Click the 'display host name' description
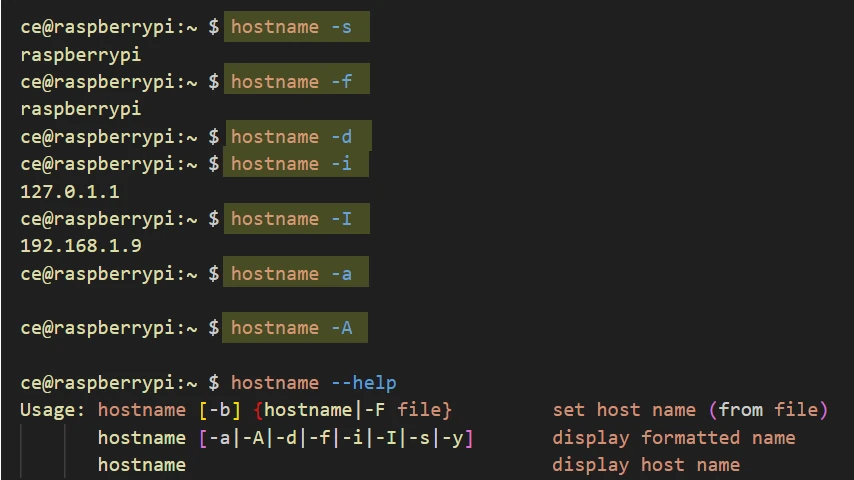Image resolution: width=854 pixels, height=480 pixels. [x=646, y=465]
